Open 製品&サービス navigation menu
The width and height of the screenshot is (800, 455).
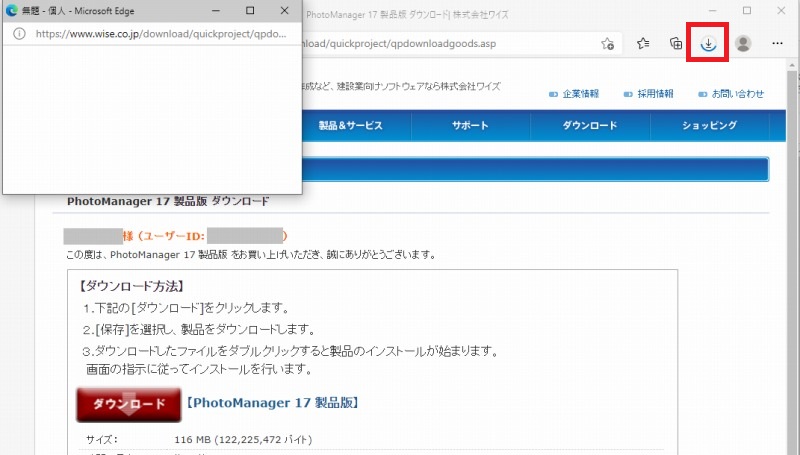click(351, 125)
